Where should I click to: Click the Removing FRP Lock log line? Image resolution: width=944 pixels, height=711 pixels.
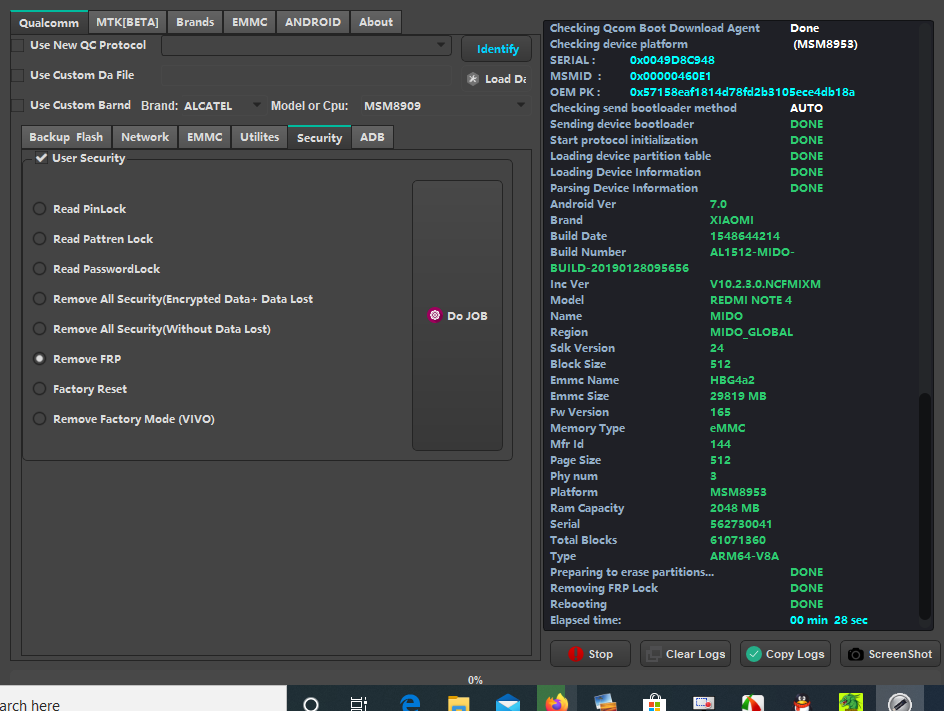(x=686, y=588)
